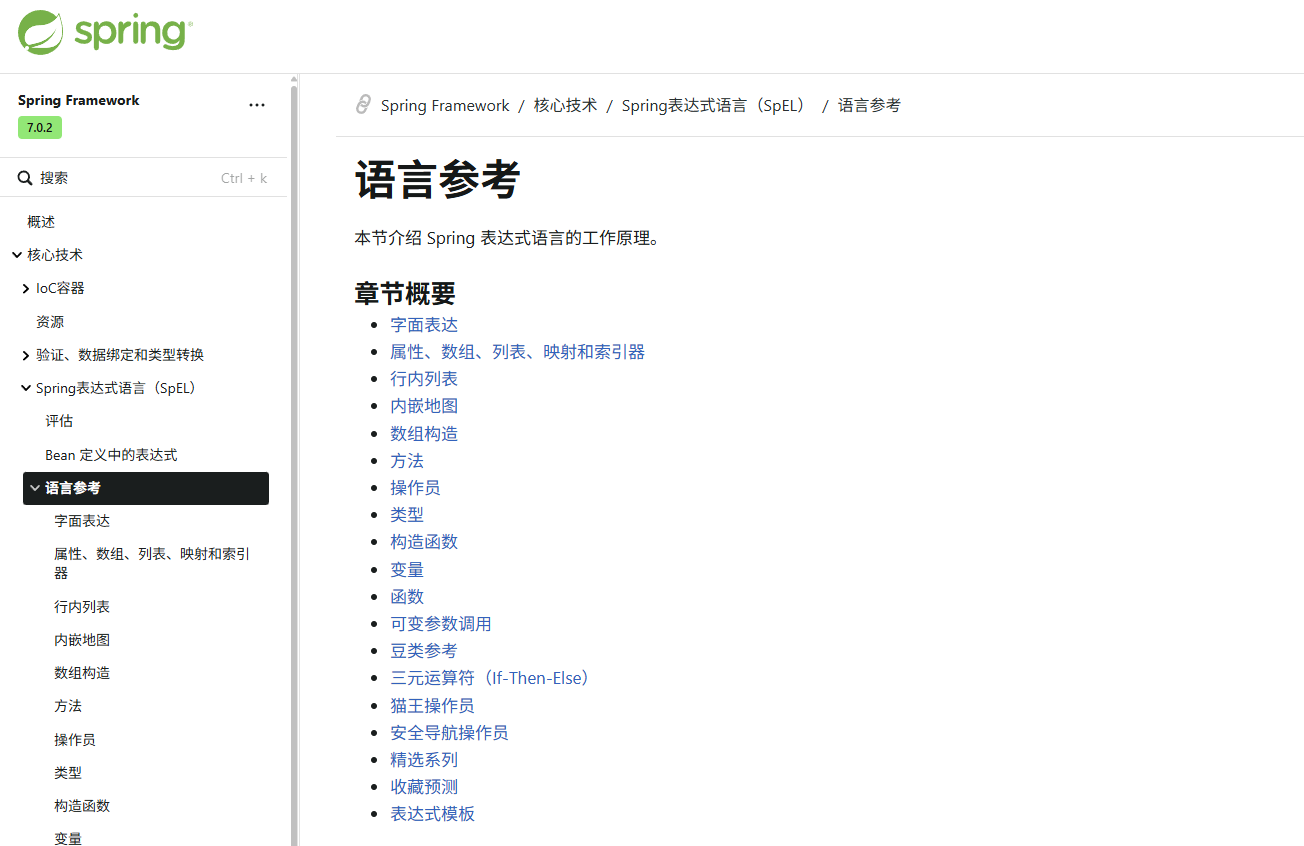The image size is (1304, 846).
Task: Open the three-dot options menu beside Spring Framework
Action: pos(257,105)
